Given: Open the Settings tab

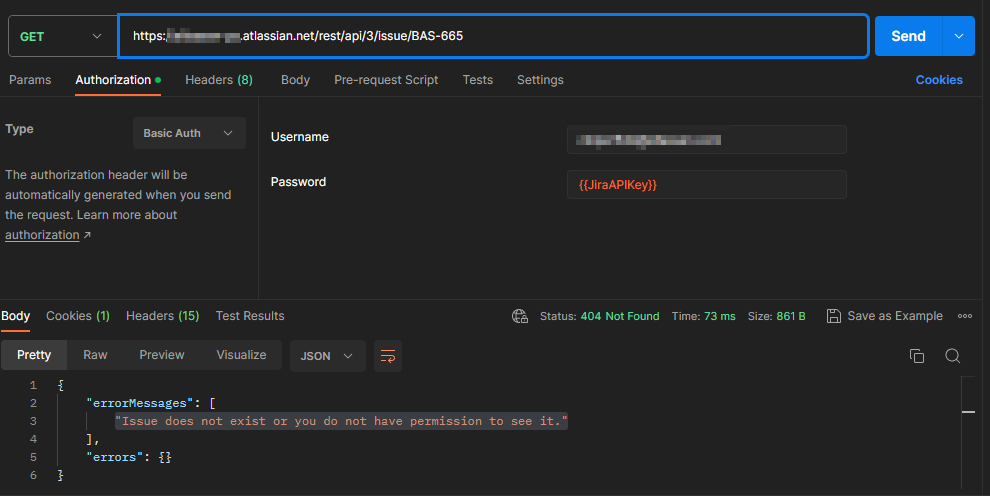Looking at the screenshot, I should coord(540,80).
